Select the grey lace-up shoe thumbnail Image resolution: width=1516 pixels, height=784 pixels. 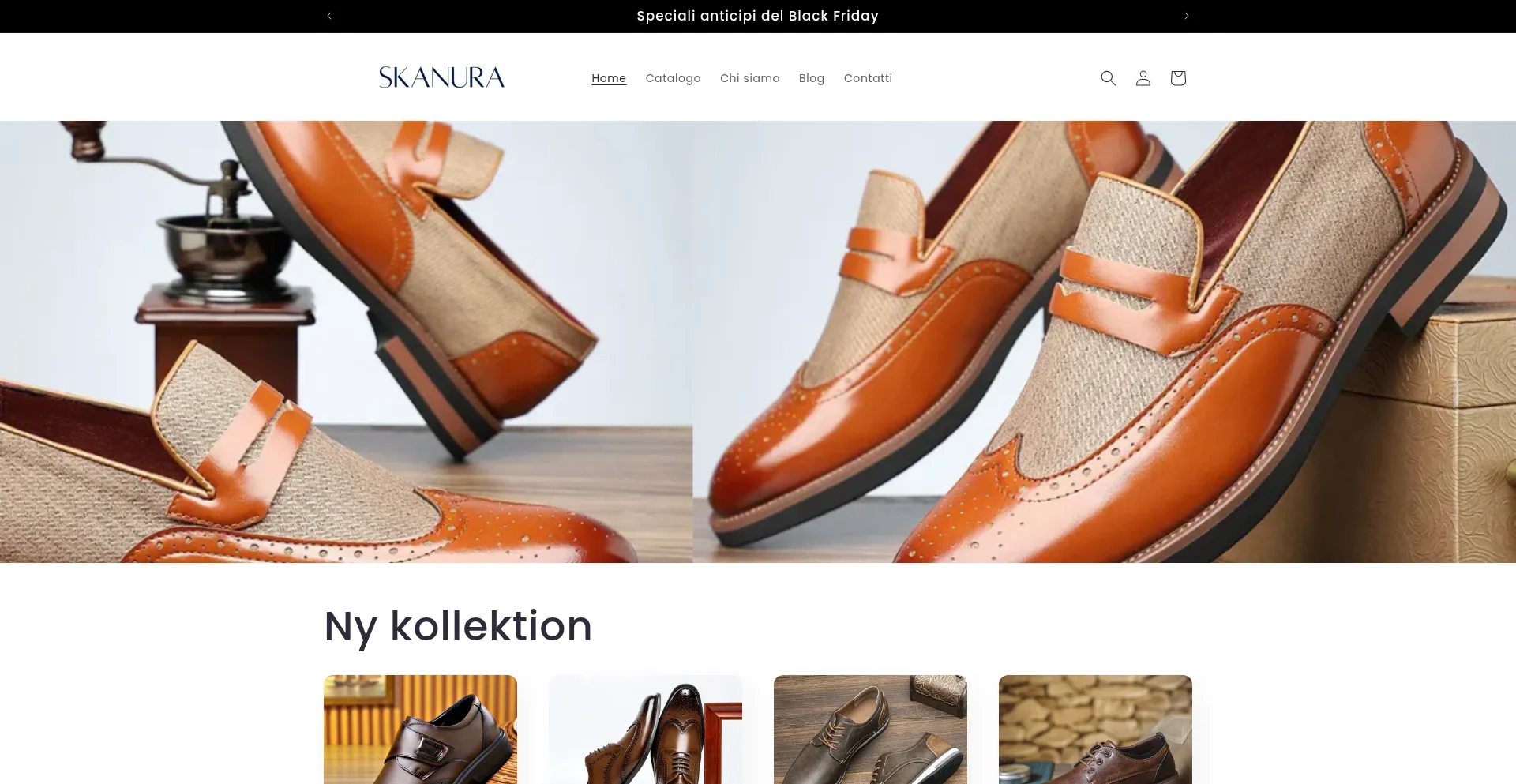click(x=870, y=730)
